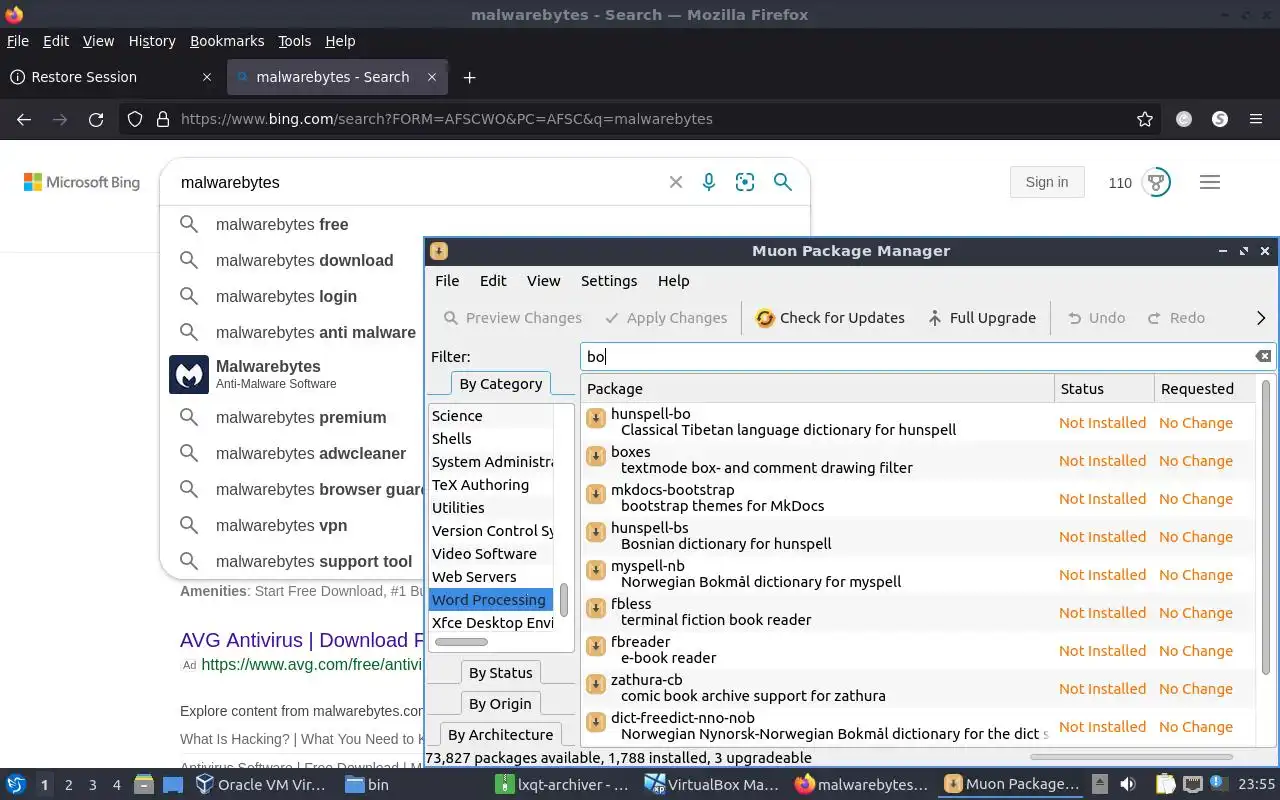Click the Firefox tracking protection shield icon
The height and width of the screenshot is (800, 1280).
(x=136, y=119)
